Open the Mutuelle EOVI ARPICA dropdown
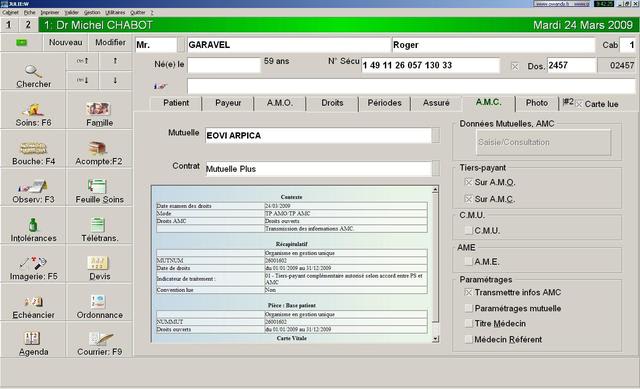 (x=436, y=136)
